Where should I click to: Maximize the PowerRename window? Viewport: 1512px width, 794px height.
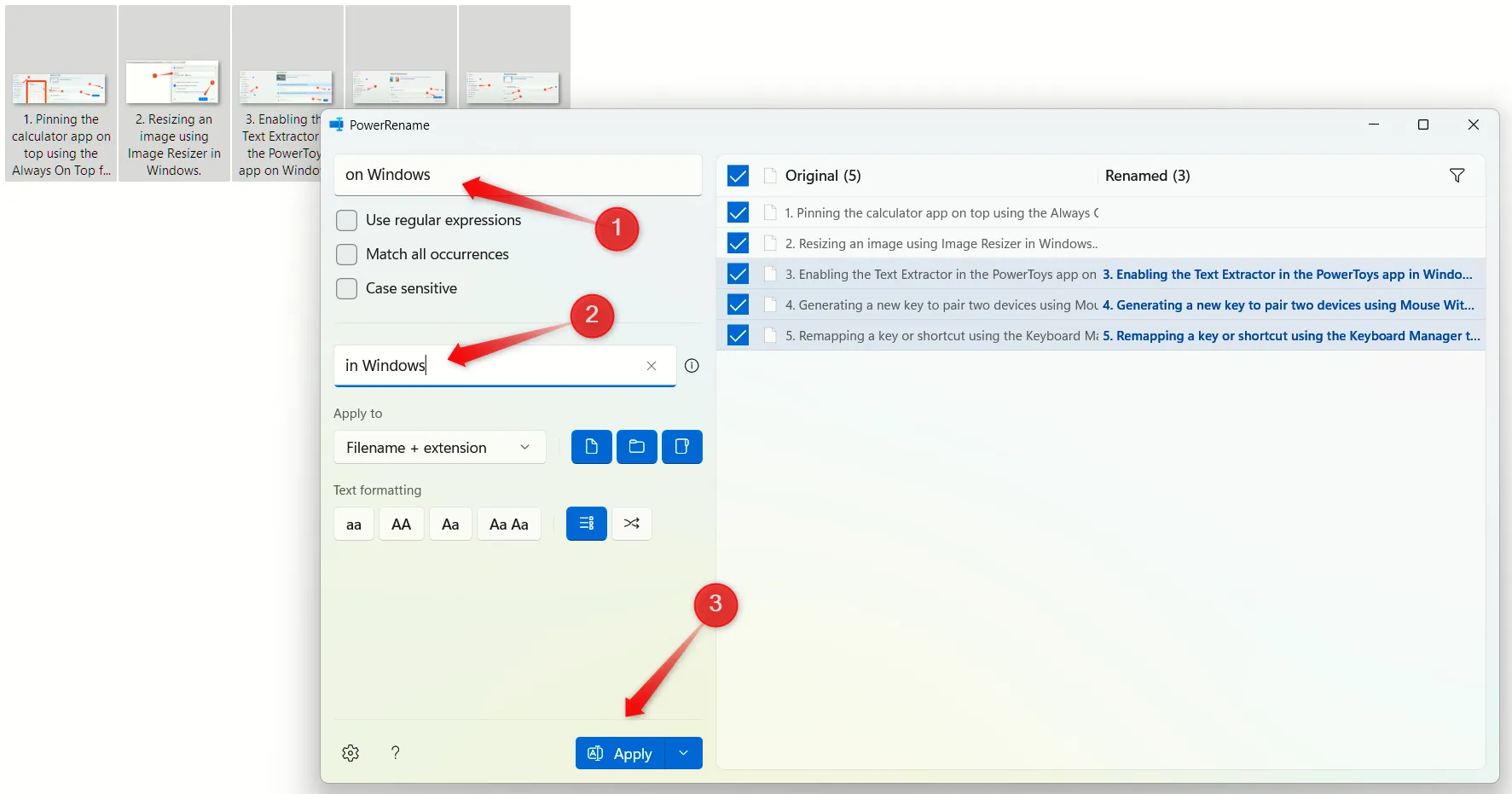[x=1423, y=125]
